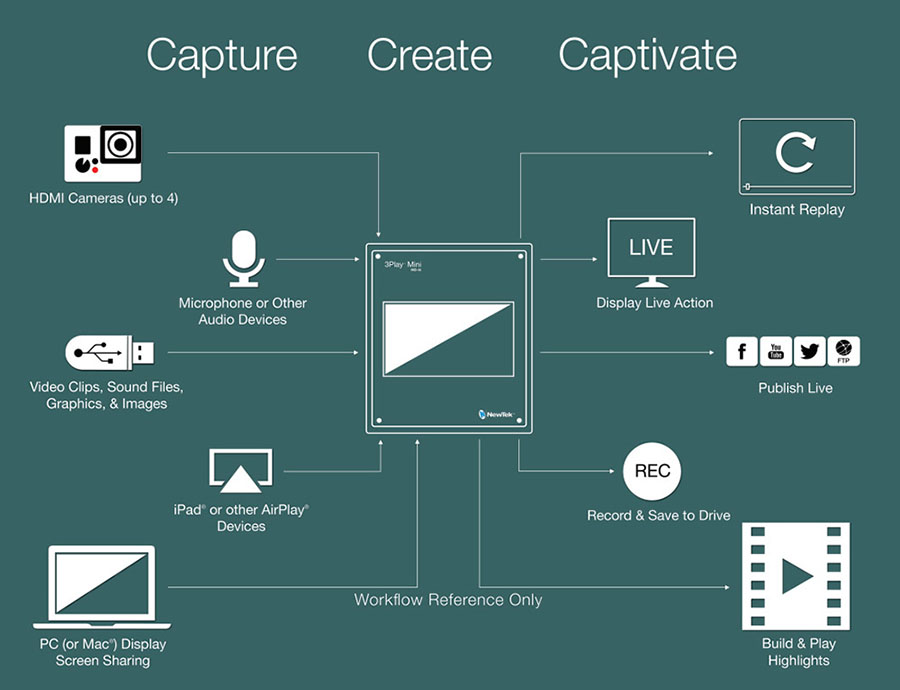900x690 pixels.
Task: Click the YouTube publish icon
Action: 776,351
